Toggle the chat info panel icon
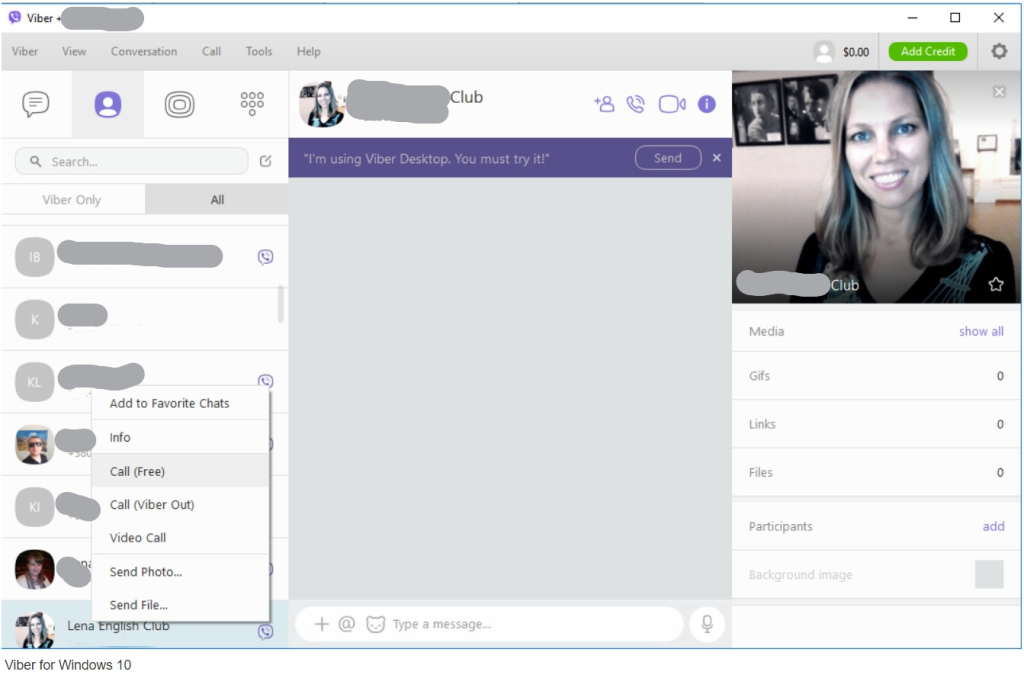 [x=707, y=104]
